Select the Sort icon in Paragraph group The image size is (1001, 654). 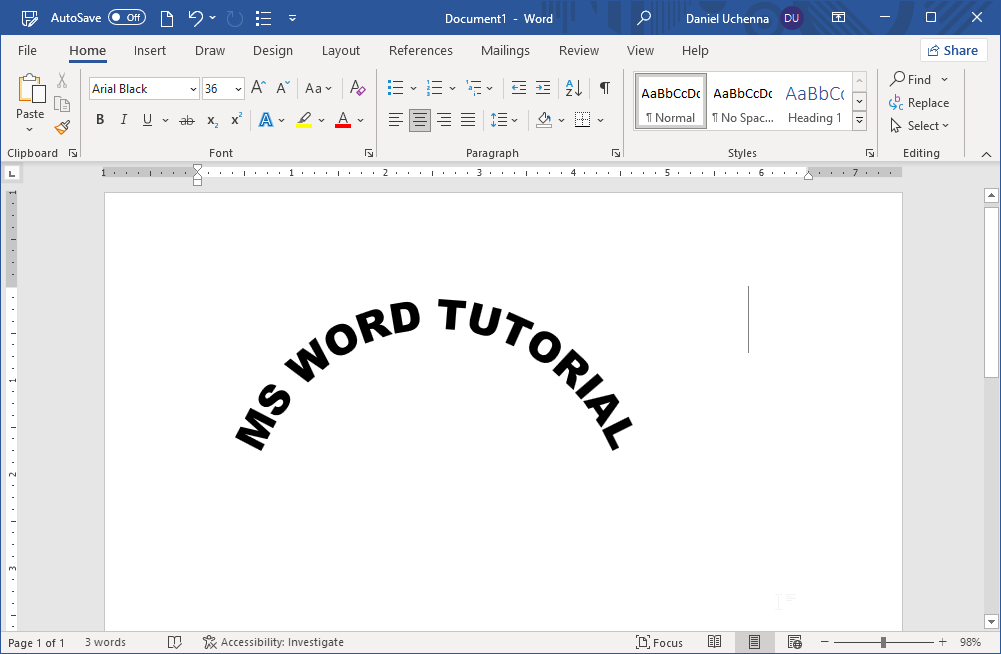pos(571,88)
